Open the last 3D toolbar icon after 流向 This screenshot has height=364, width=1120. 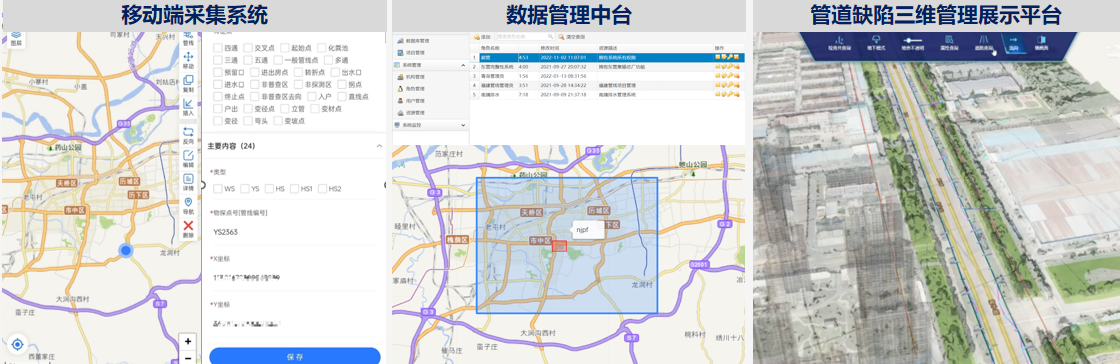(x=1041, y=44)
